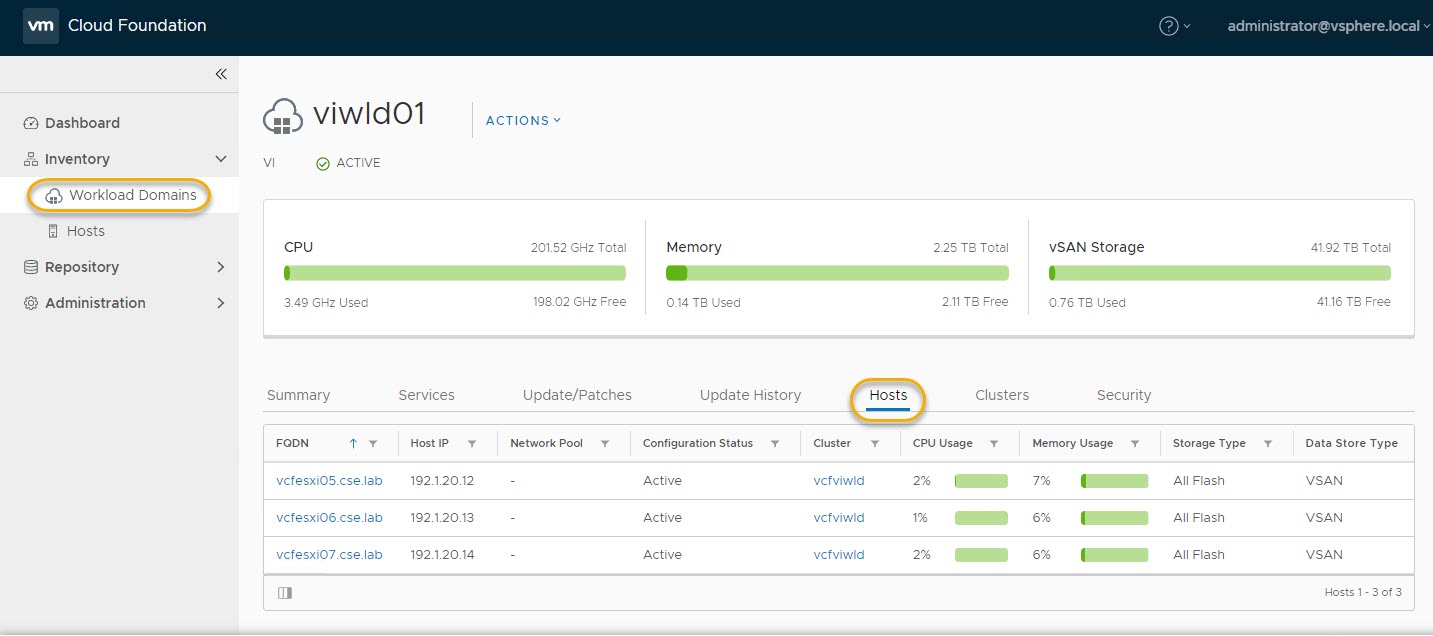This screenshot has height=636, width=1433.
Task: Filter the Host IP column
Action: point(472,444)
